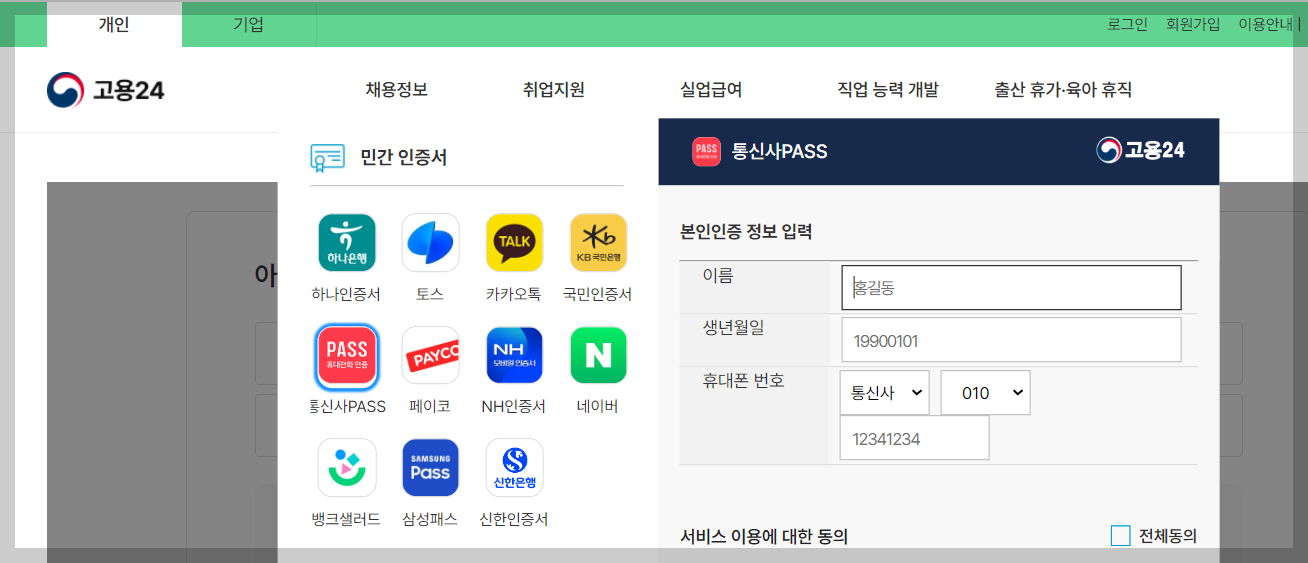Click the 페이코 label text
1308x563 pixels.
(x=430, y=406)
